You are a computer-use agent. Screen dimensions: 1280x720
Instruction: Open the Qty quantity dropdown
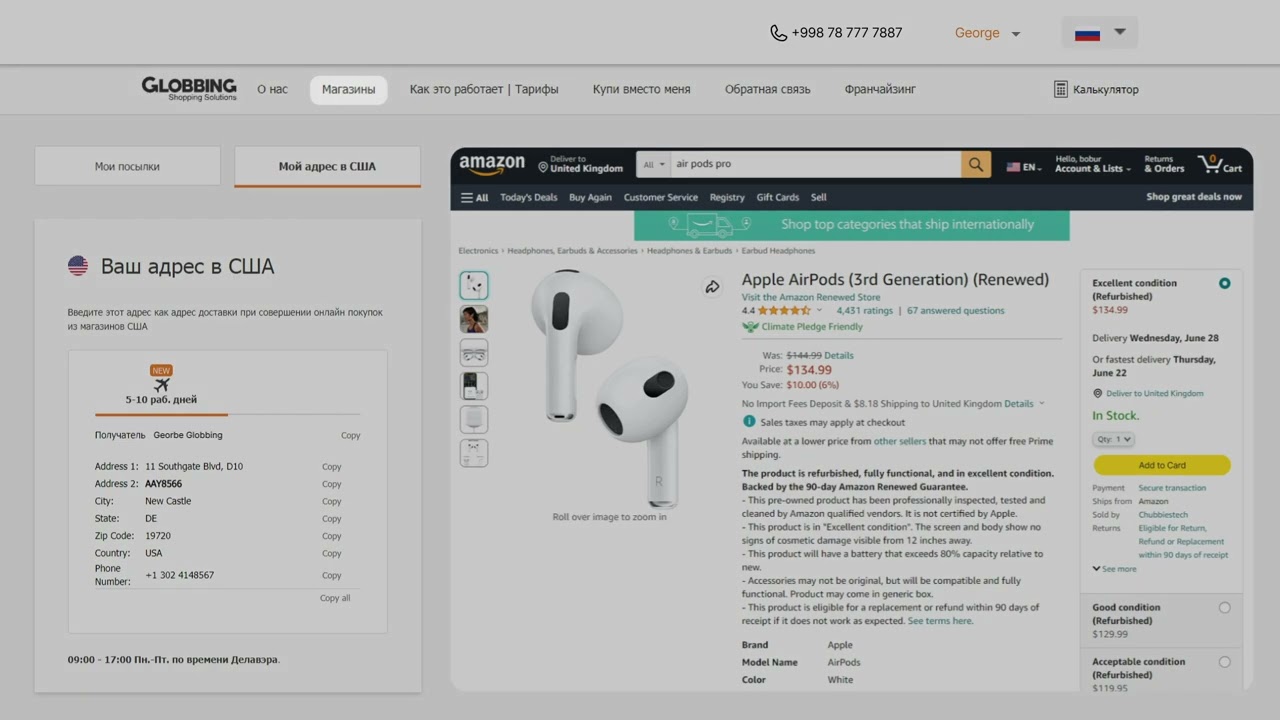tap(1113, 439)
